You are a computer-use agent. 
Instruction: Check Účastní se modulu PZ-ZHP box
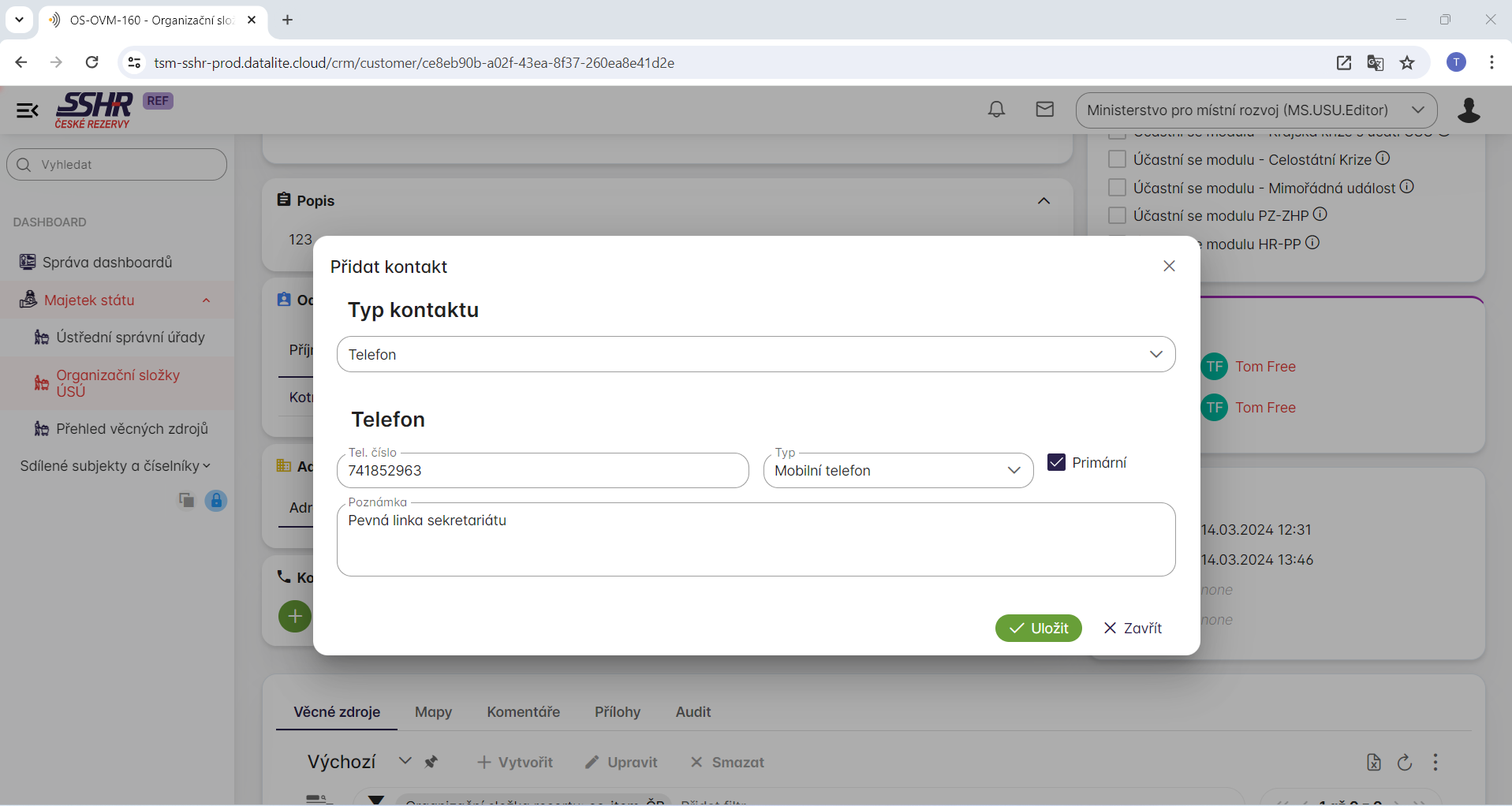tap(1117, 215)
